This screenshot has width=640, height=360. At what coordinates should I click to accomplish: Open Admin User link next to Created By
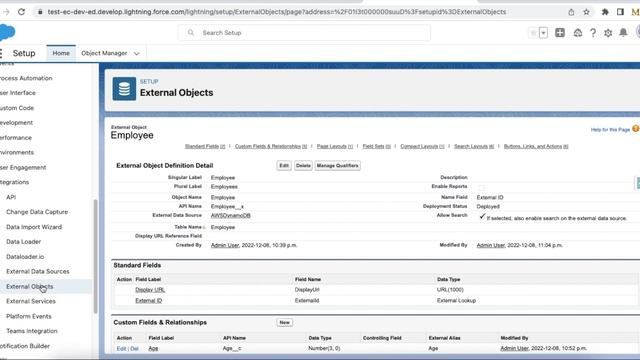pos(225,245)
